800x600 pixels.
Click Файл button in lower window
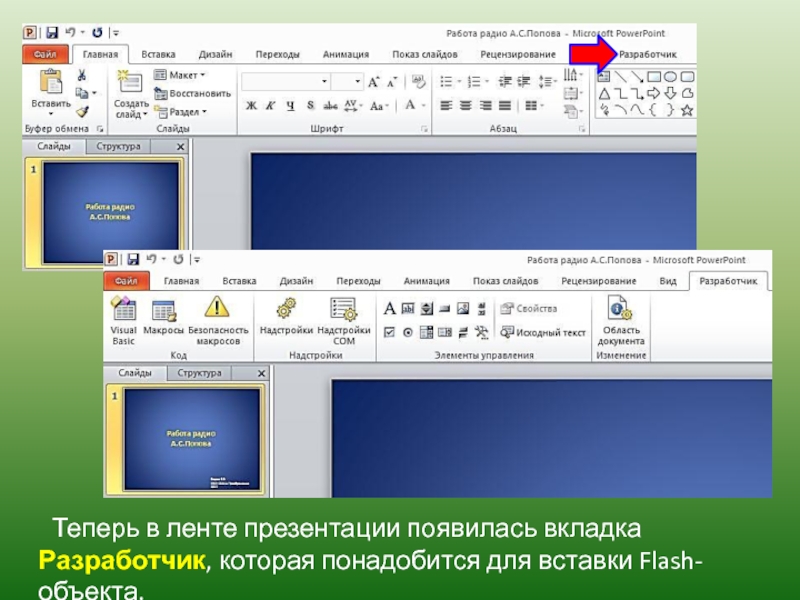[126, 281]
